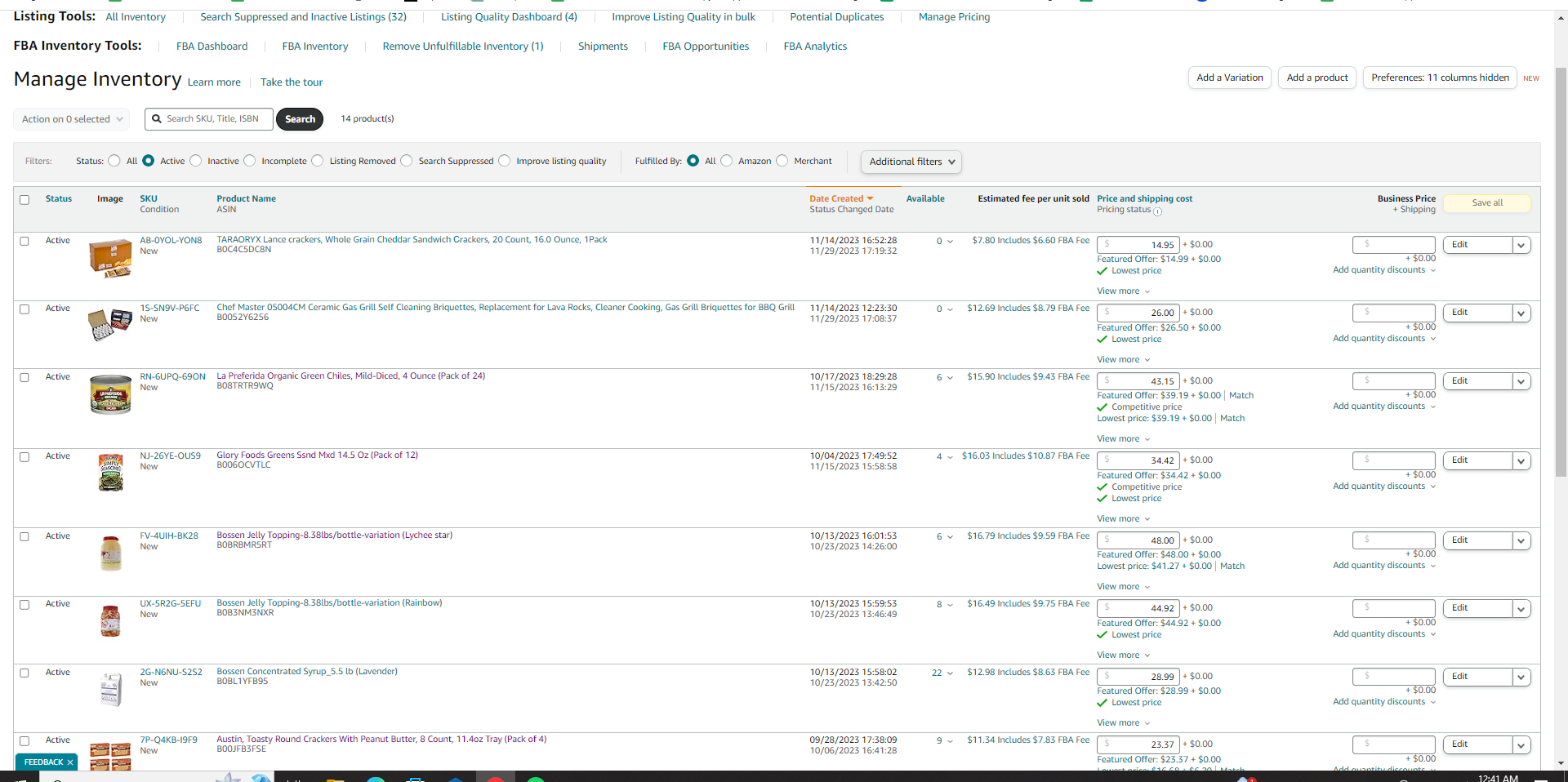Click the 43.15 price field
Viewport: 1568px width, 782px height.
pos(1138,381)
